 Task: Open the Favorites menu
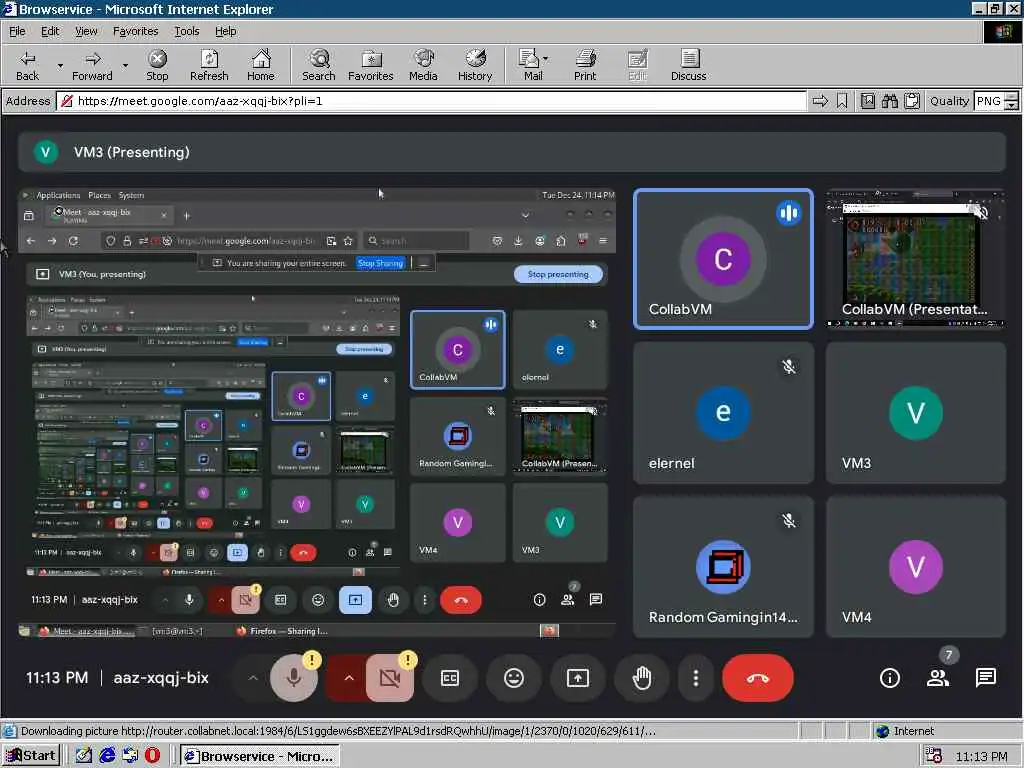pyautogui.click(x=135, y=31)
